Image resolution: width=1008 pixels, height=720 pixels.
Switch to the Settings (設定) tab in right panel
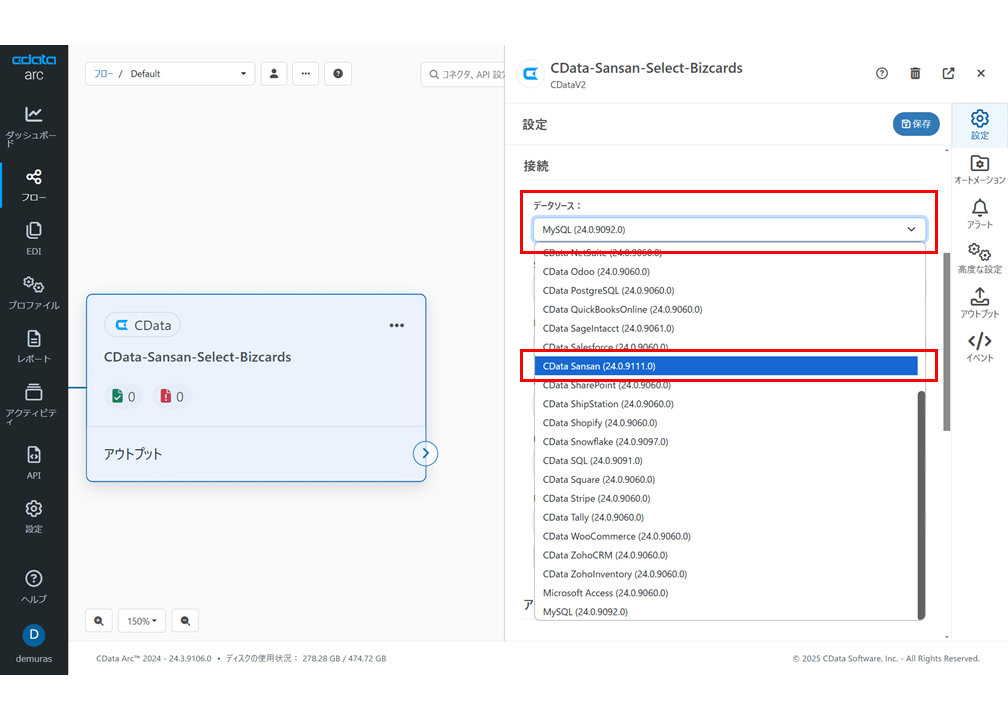pyautogui.click(x=980, y=125)
